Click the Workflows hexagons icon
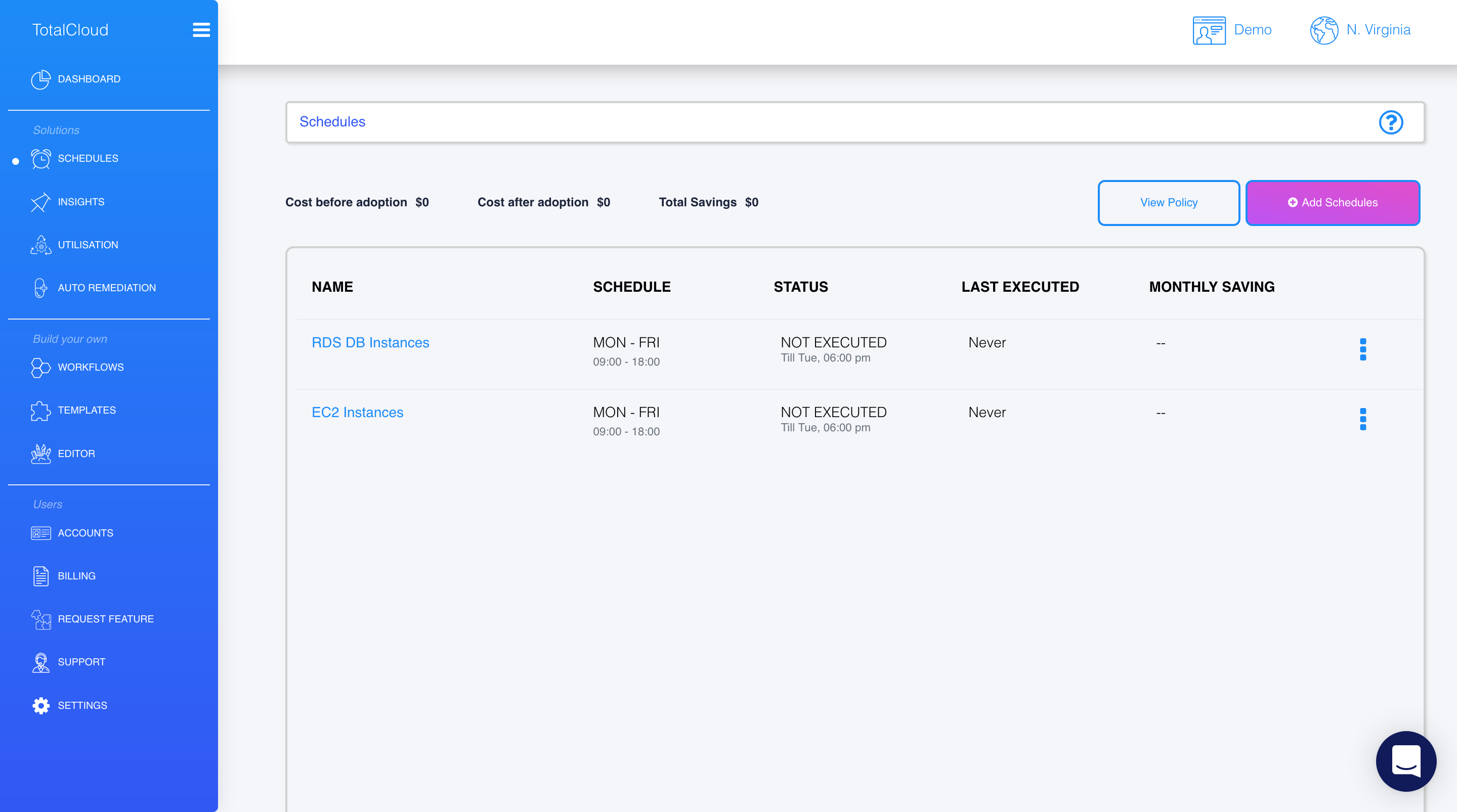The height and width of the screenshot is (812, 1457). click(40, 368)
